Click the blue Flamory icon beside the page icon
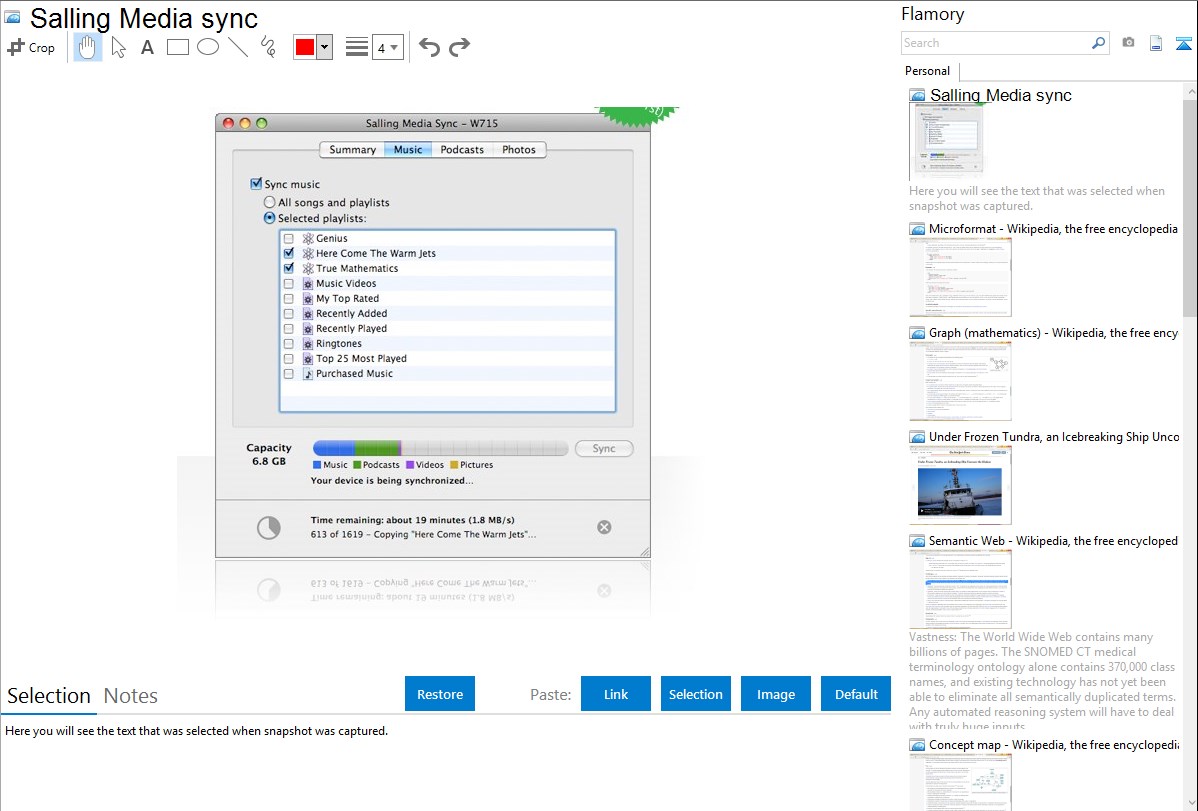1198x811 pixels. [1183, 43]
